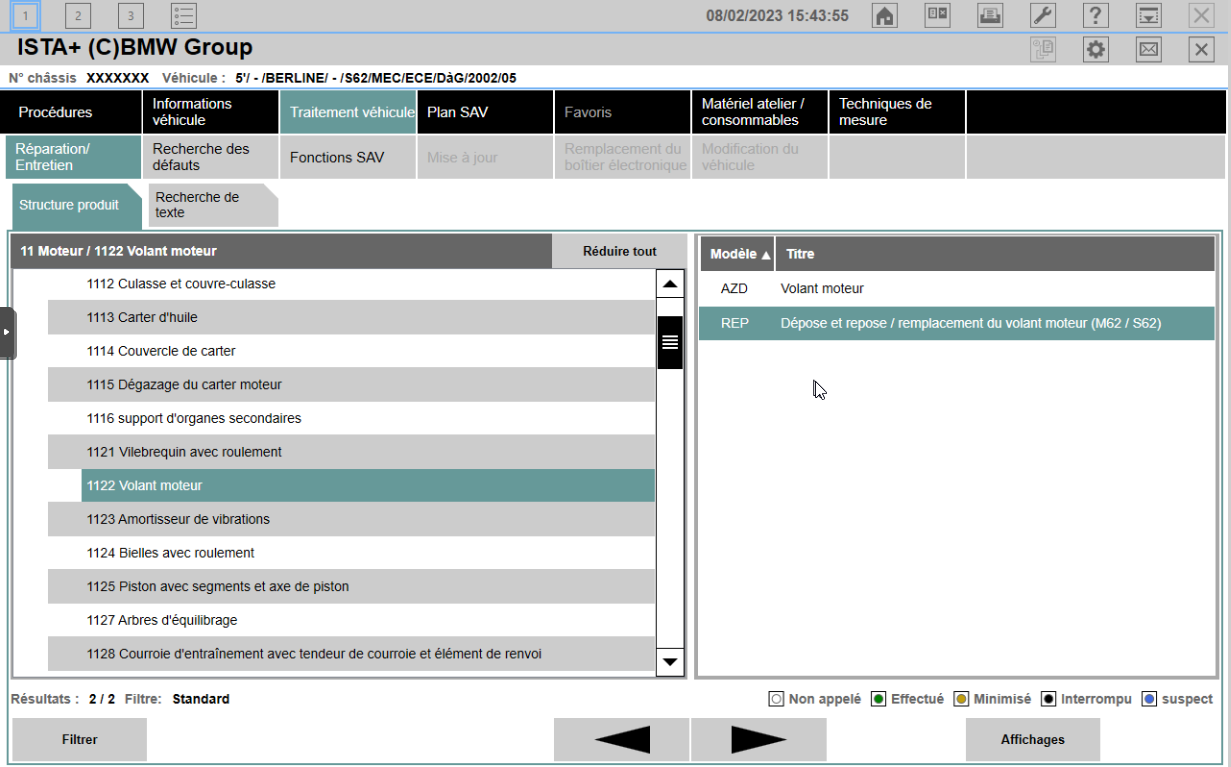Image resolution: width=1231 pixels, height=767 pixels.
Task: Click the Non appelé legend indicator
Action: [x=776, y=699]
